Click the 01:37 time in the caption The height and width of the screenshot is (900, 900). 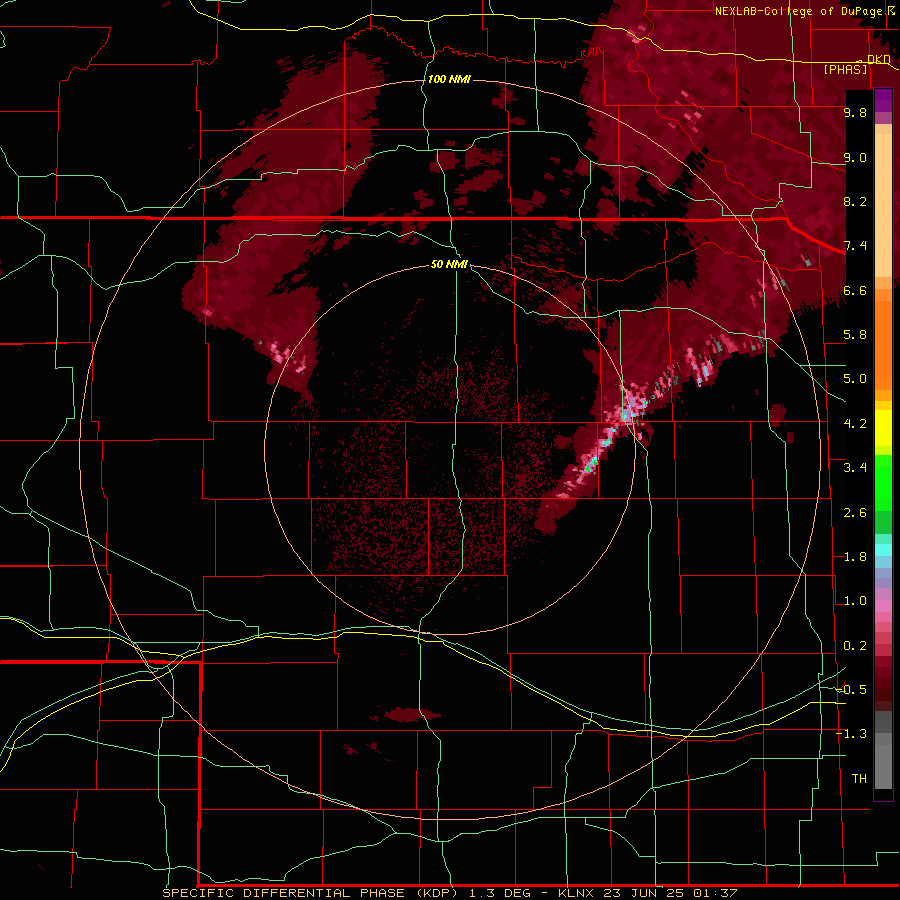point(715,893)
